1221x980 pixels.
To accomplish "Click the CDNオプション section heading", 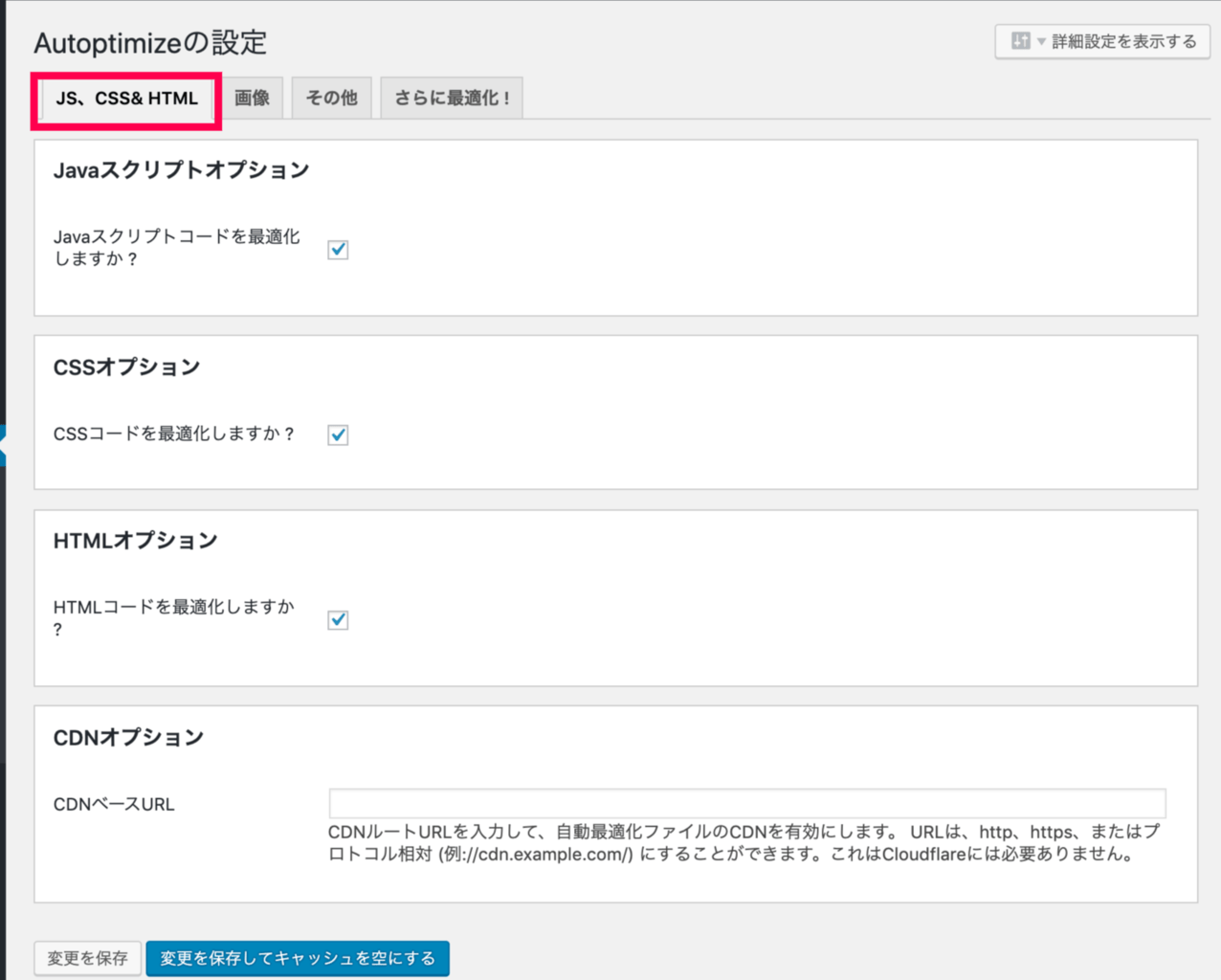I will 128,737.
